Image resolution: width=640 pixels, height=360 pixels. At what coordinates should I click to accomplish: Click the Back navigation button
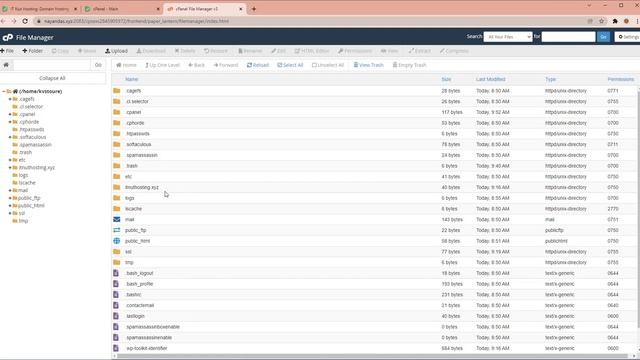point(196,65)
